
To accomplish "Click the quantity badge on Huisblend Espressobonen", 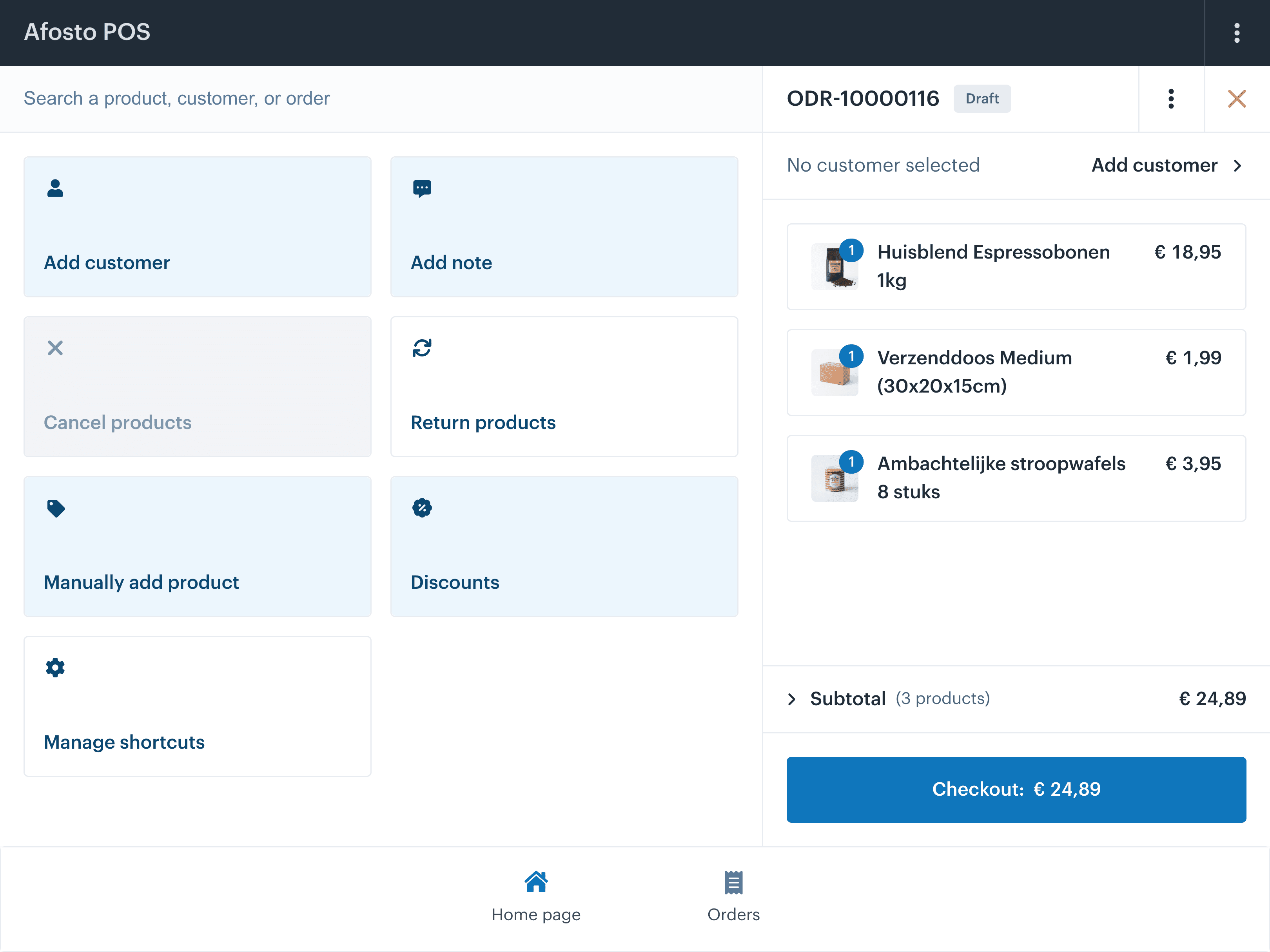I will tap(851, 250).
